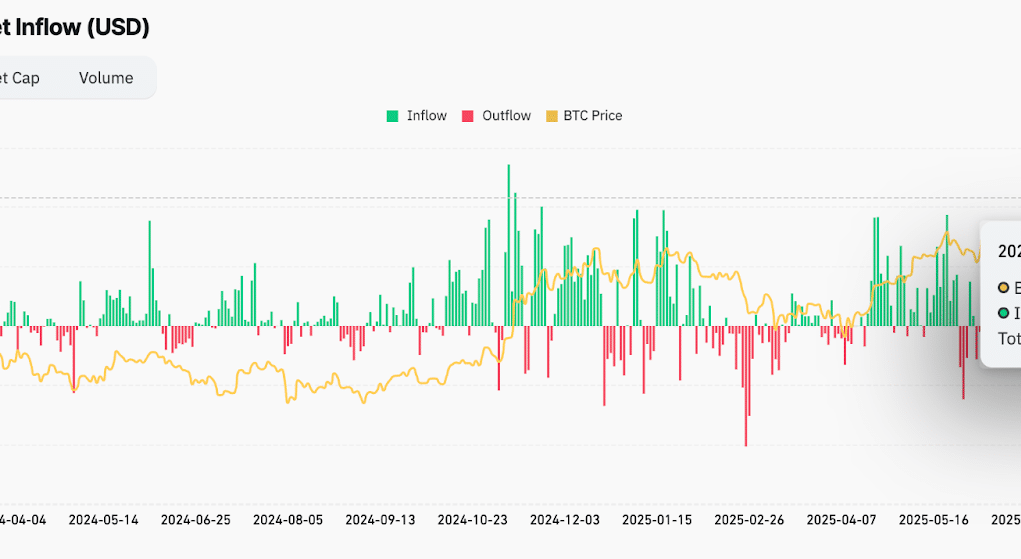Click the green circle marker in tooltip
This screenshot has width=1021, height=559.
click(1004, 313)
